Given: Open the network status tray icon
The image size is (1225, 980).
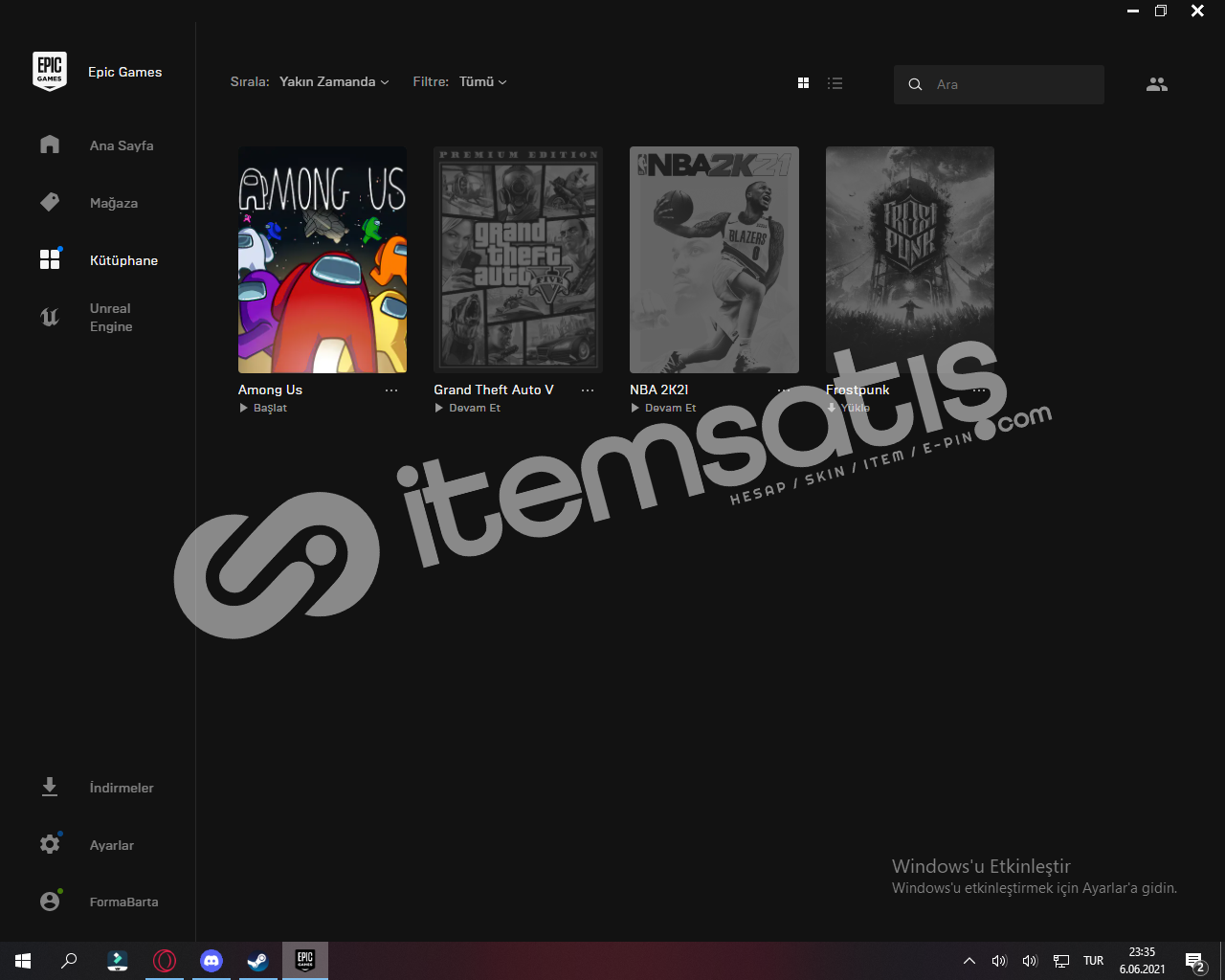Looking at the screenshot, I should 1061,961.
